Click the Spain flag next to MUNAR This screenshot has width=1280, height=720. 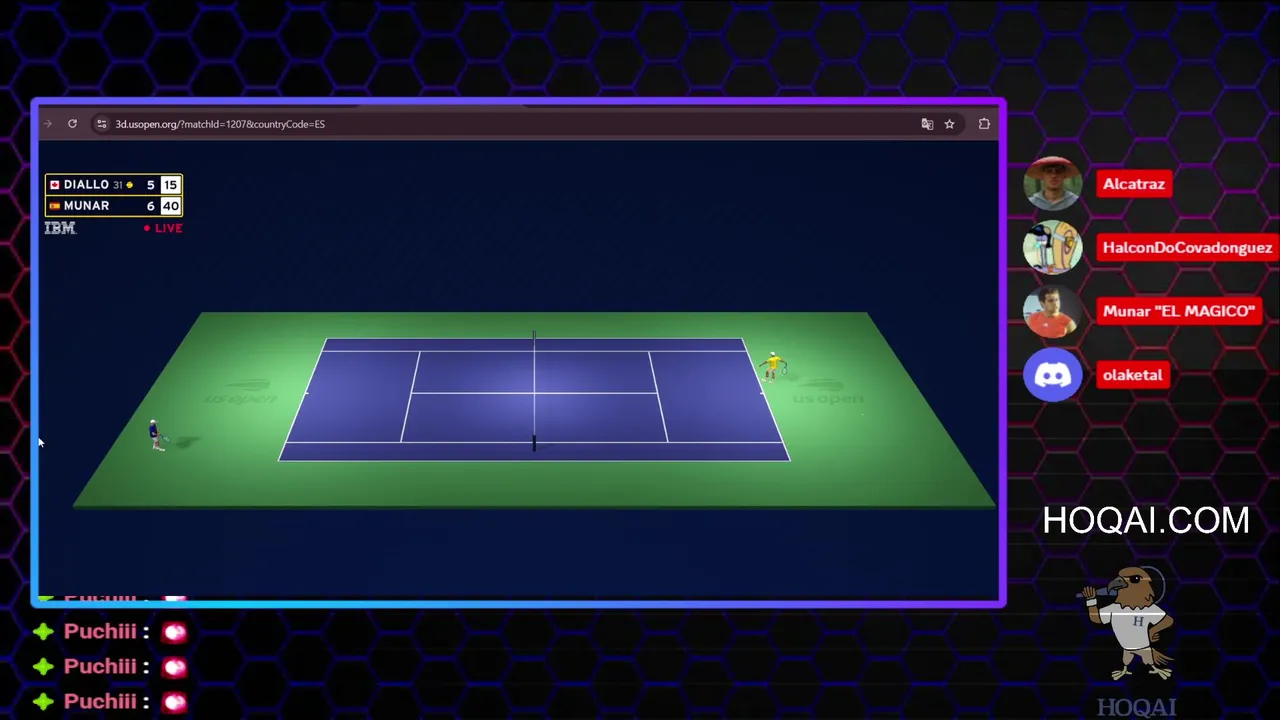(54, 206)
